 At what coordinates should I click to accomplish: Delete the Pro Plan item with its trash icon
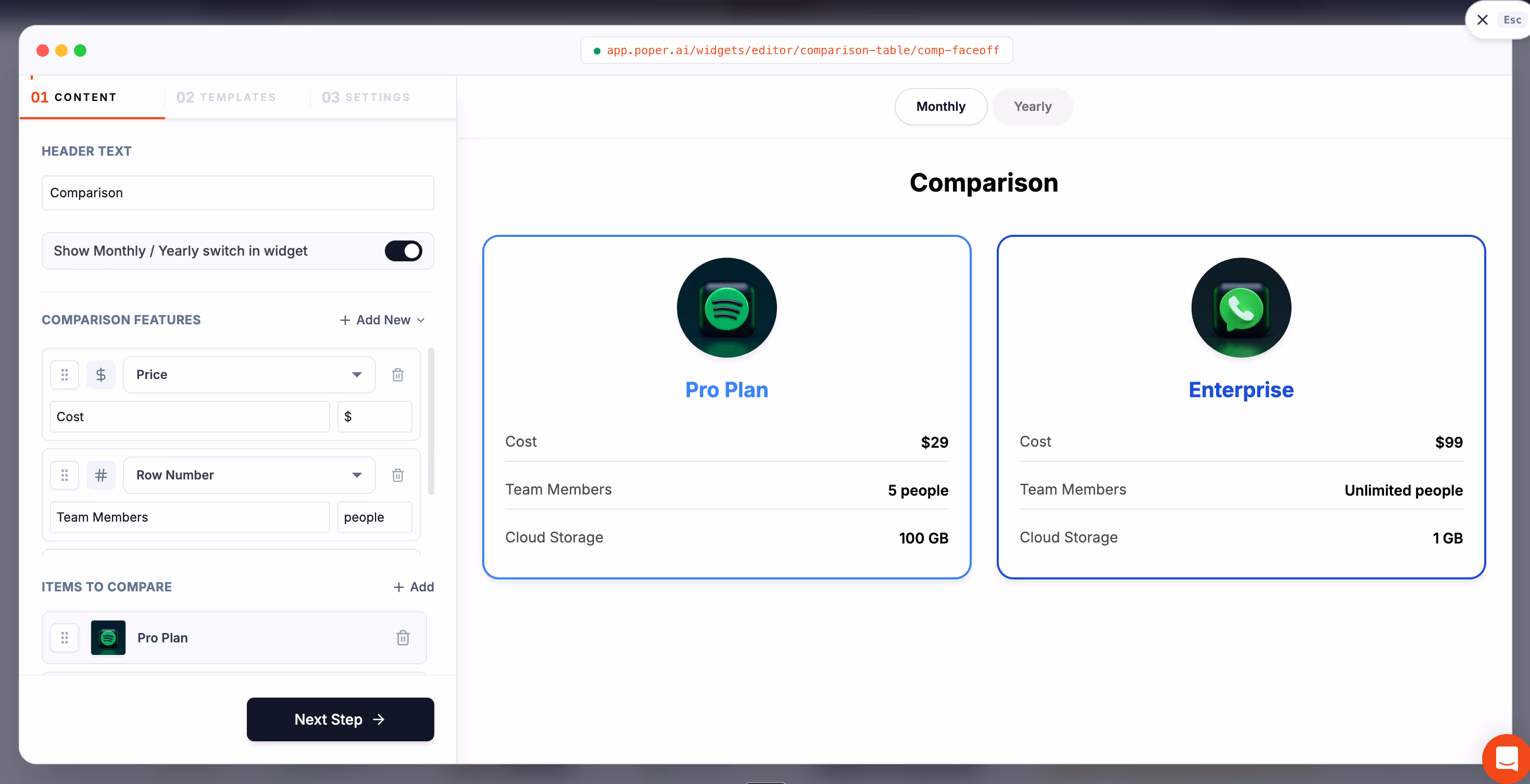coord(403,638)
